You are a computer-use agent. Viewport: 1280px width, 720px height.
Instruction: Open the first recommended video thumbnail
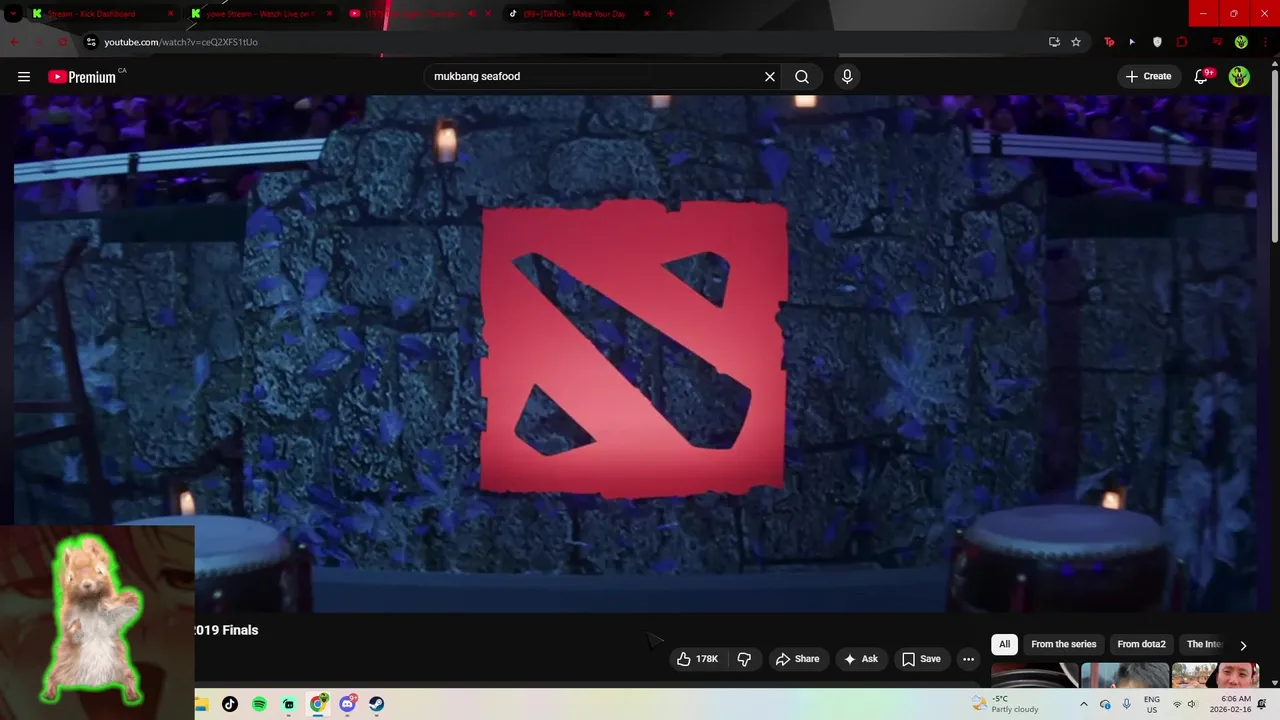tap(1034, 676)
